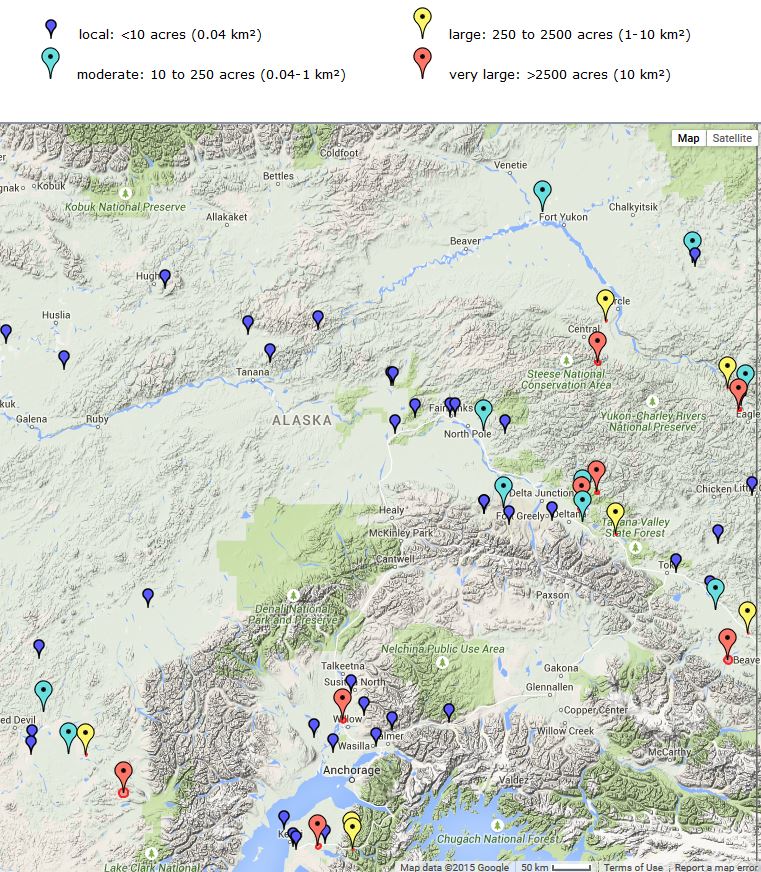Click the Kobuk National Preserve park label

[125, 207]
